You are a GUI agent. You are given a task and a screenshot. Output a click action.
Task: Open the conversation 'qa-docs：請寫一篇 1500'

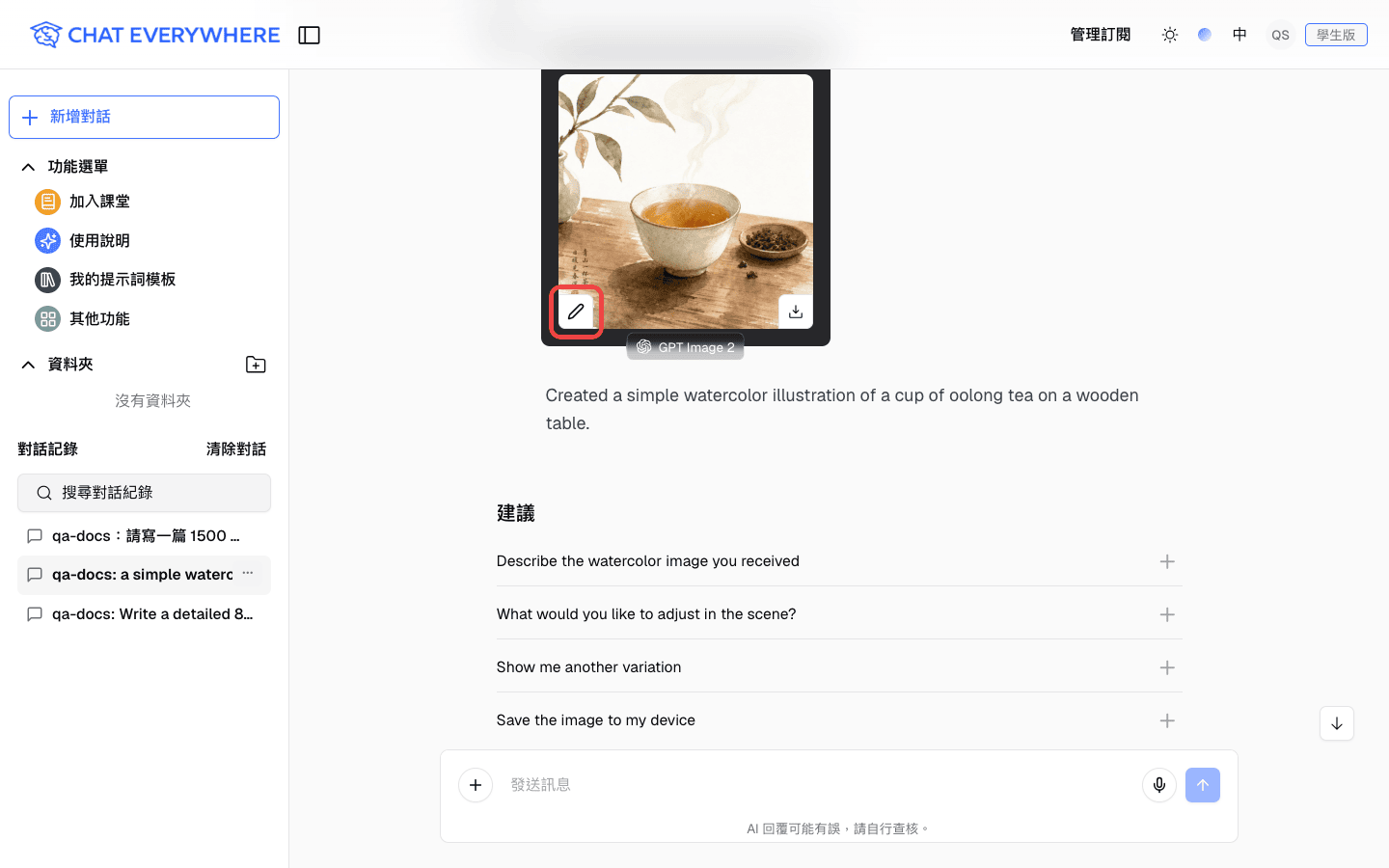coord(145,536)
